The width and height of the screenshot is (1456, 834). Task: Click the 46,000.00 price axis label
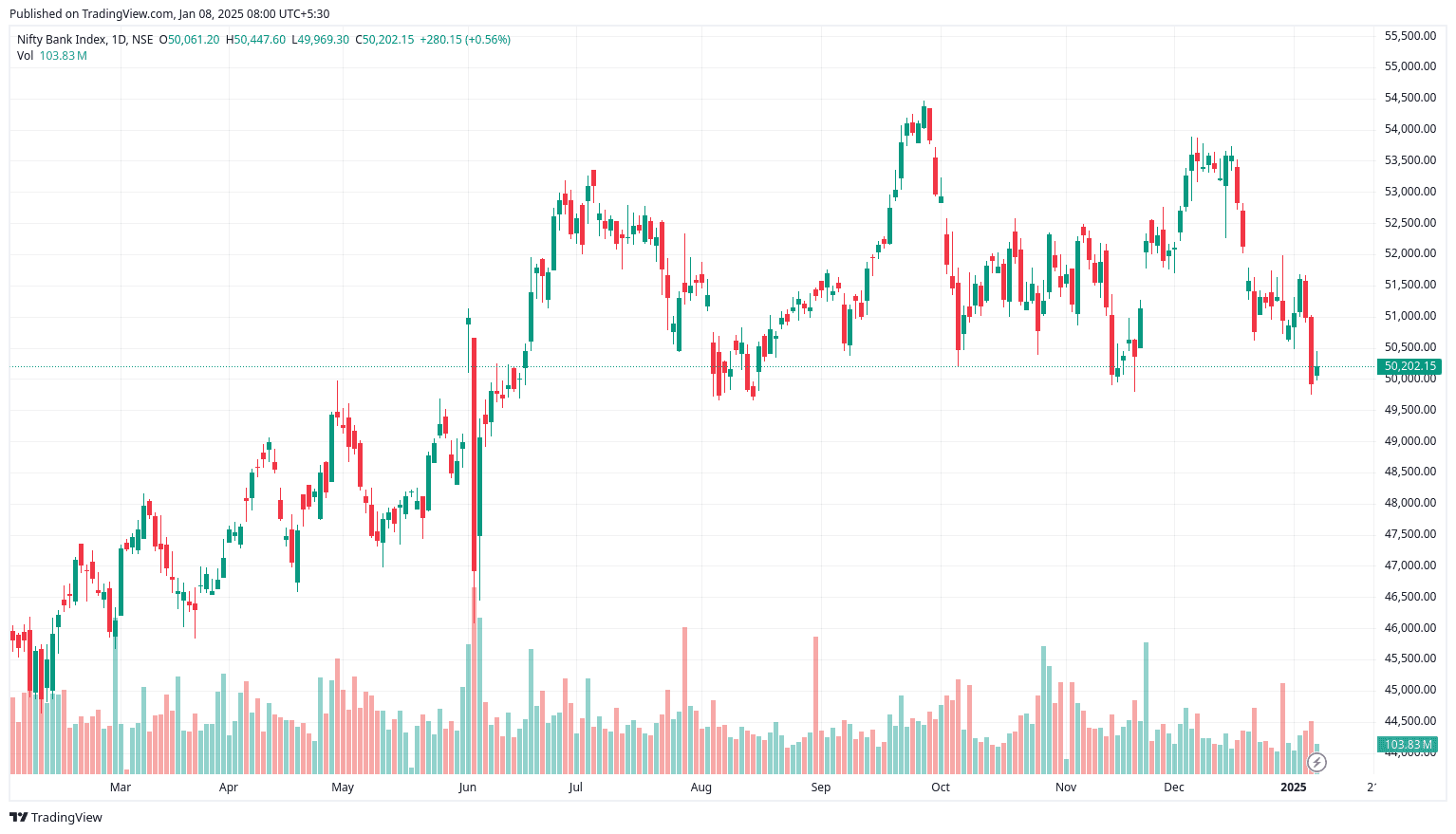1410,628
